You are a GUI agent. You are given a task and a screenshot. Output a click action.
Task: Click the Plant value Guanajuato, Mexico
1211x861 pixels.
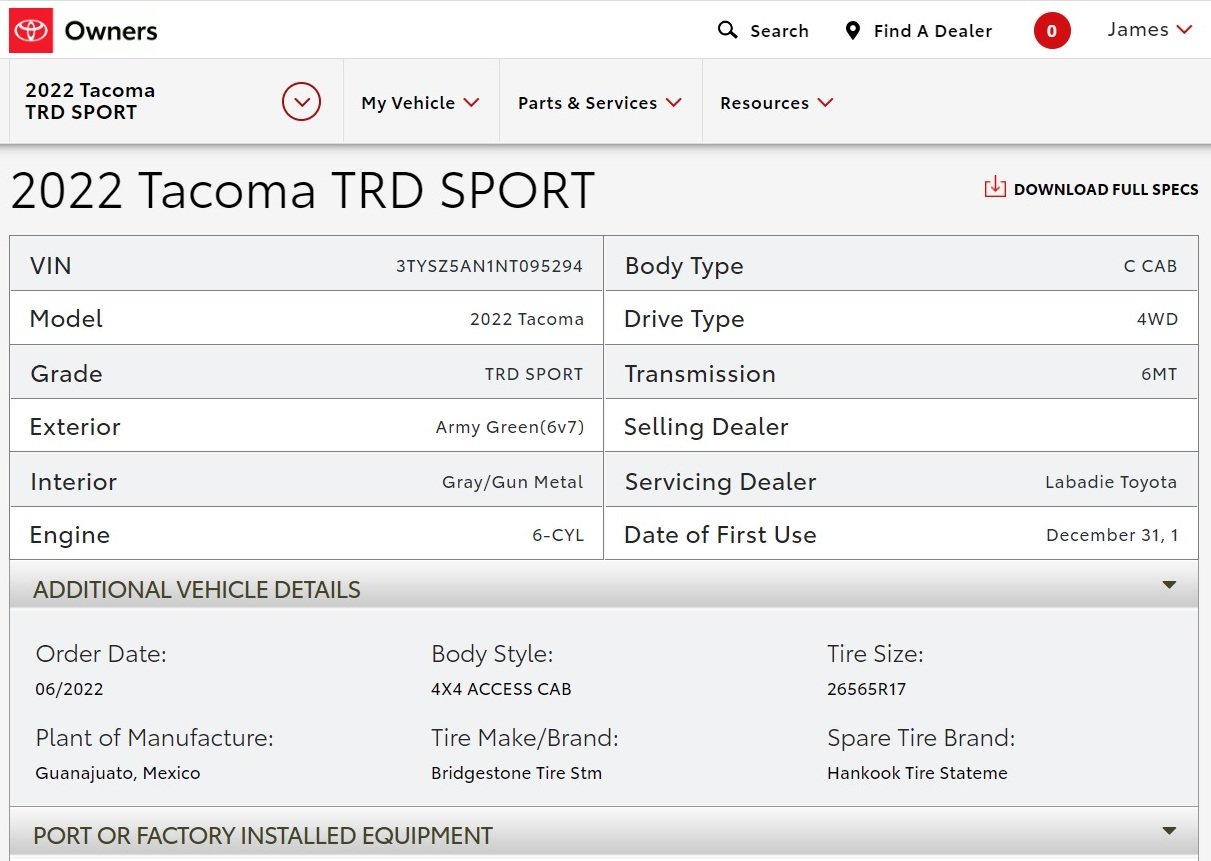(118, 773)
